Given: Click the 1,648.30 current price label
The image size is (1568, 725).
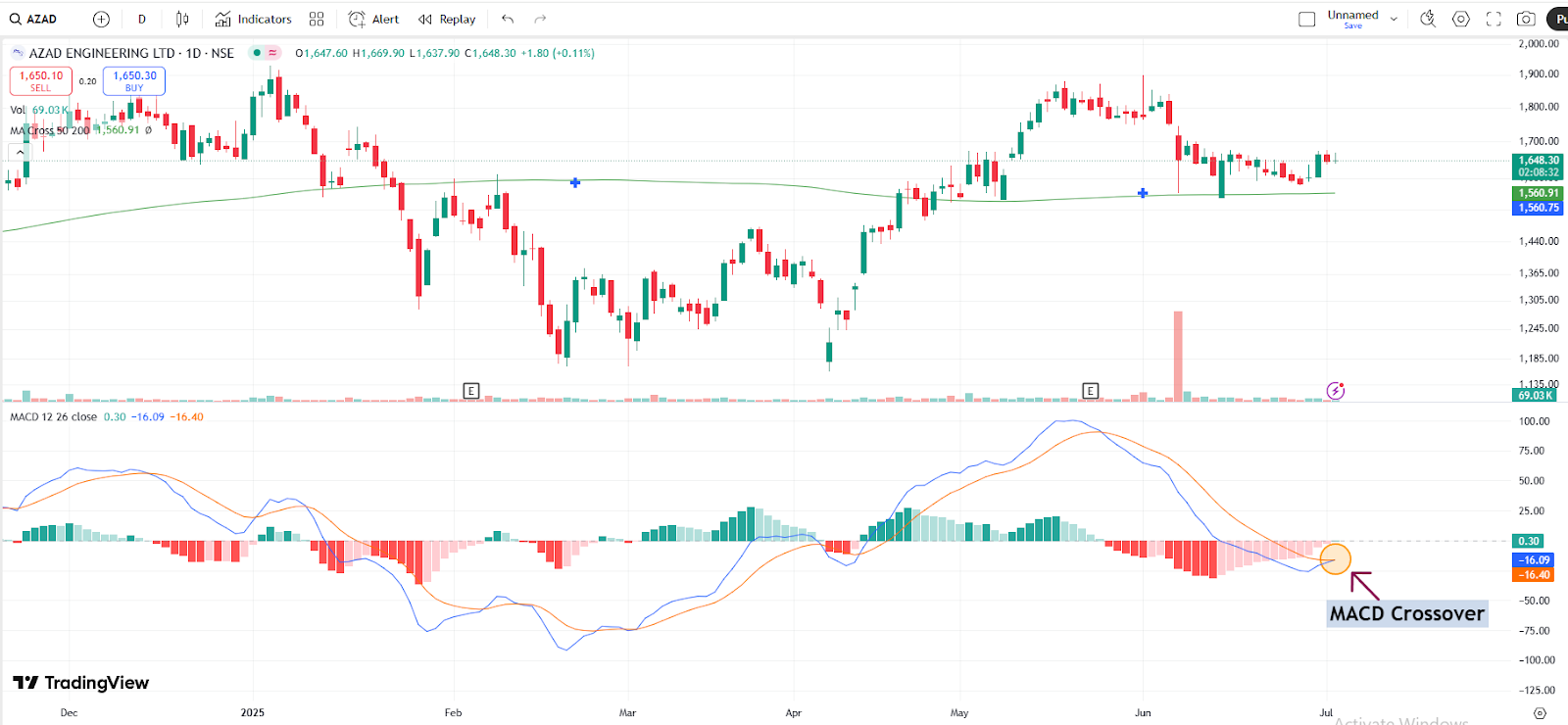Looking at the screenshot, I should [1539, 160].
